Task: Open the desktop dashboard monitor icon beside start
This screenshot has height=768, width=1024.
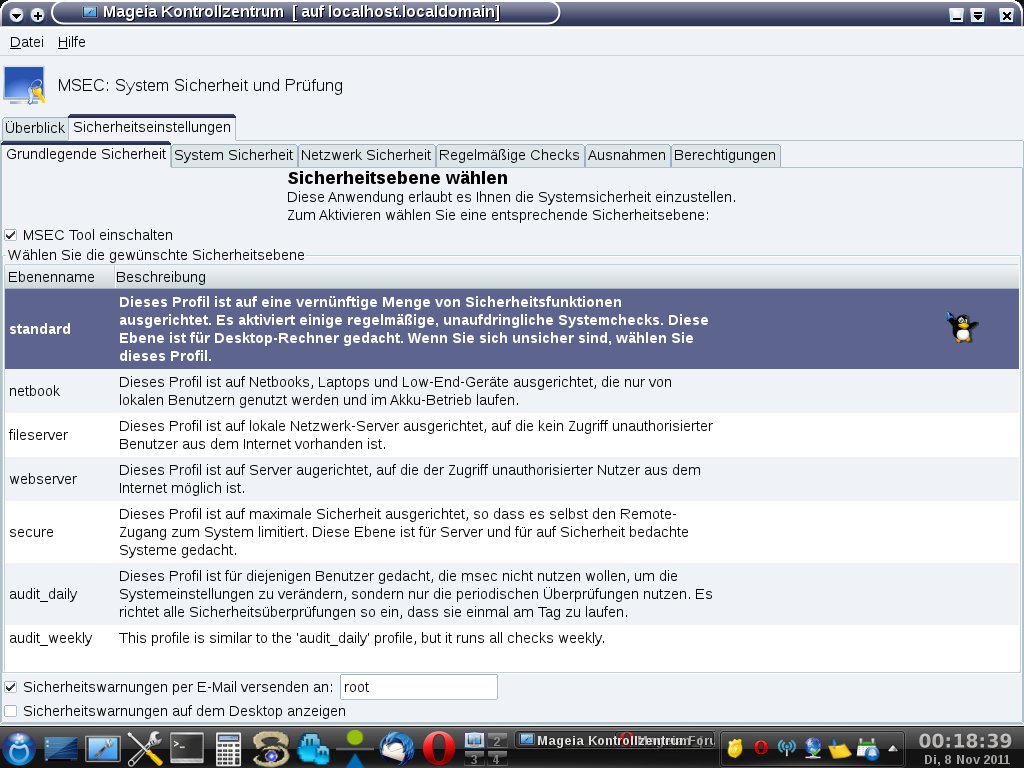Action: 61,749
